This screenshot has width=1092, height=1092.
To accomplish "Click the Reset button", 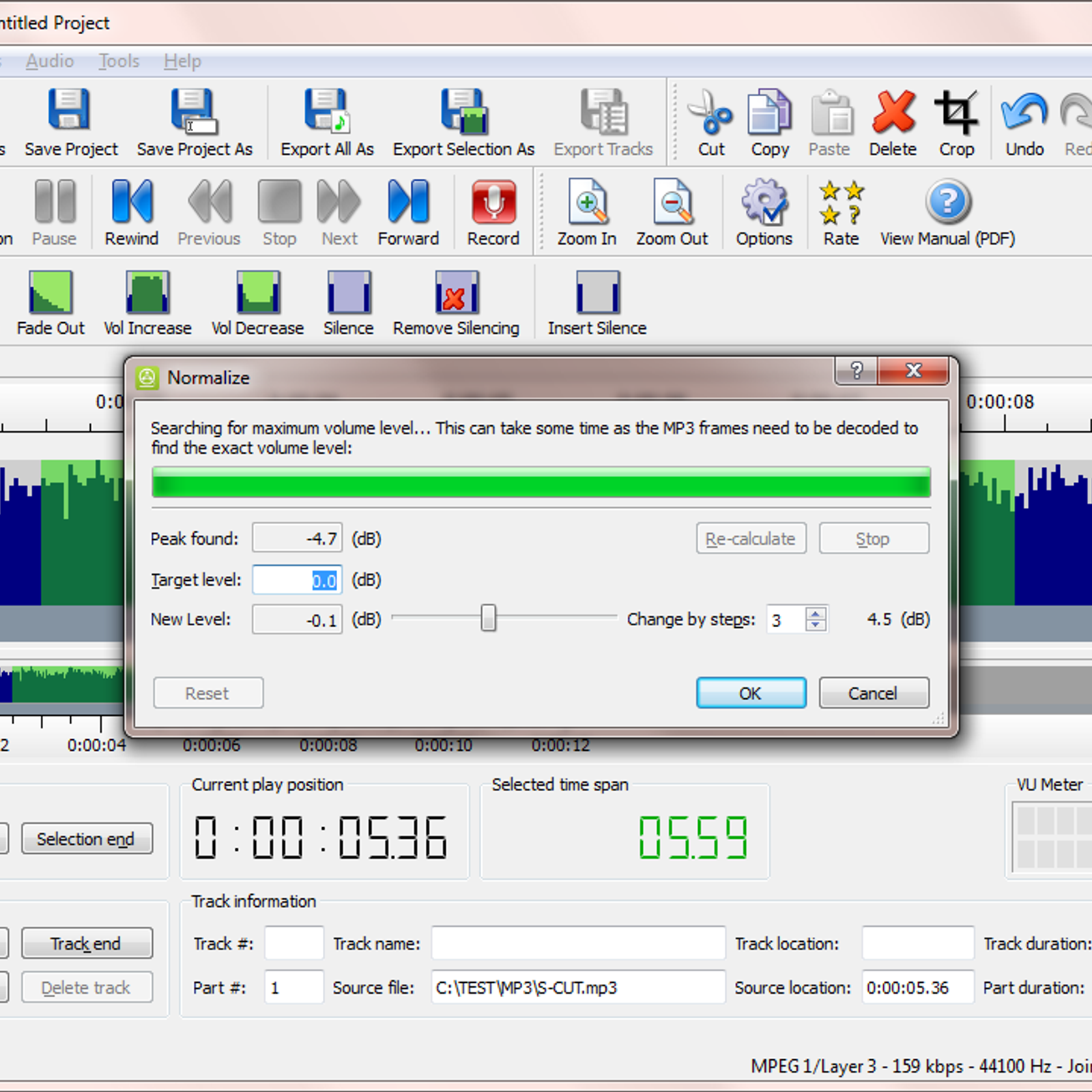I will (x=208, y=693).
